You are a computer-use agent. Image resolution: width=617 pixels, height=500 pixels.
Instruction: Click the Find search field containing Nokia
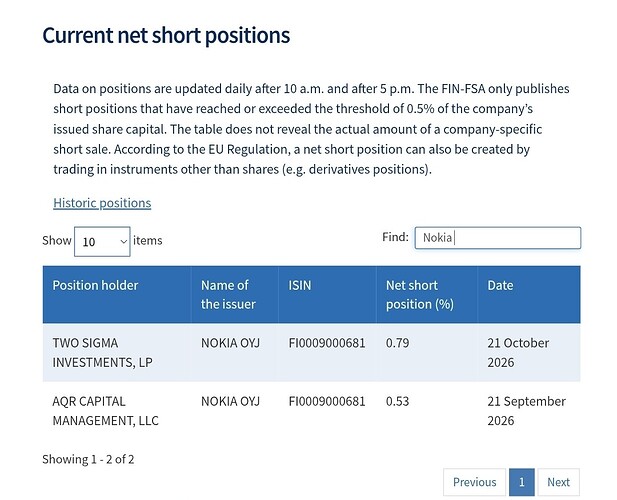tap(497, 238)
